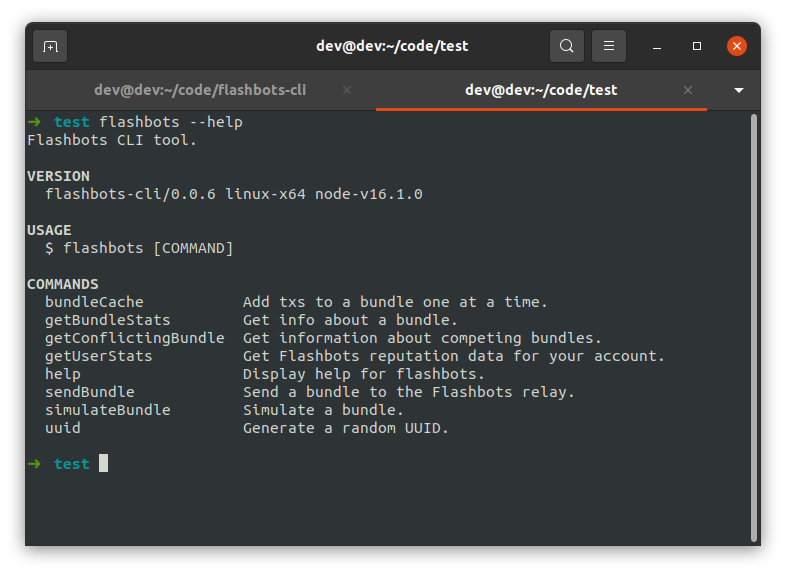
Task: Close the flashbots-cli tab
Action: [x=347, y=90]
